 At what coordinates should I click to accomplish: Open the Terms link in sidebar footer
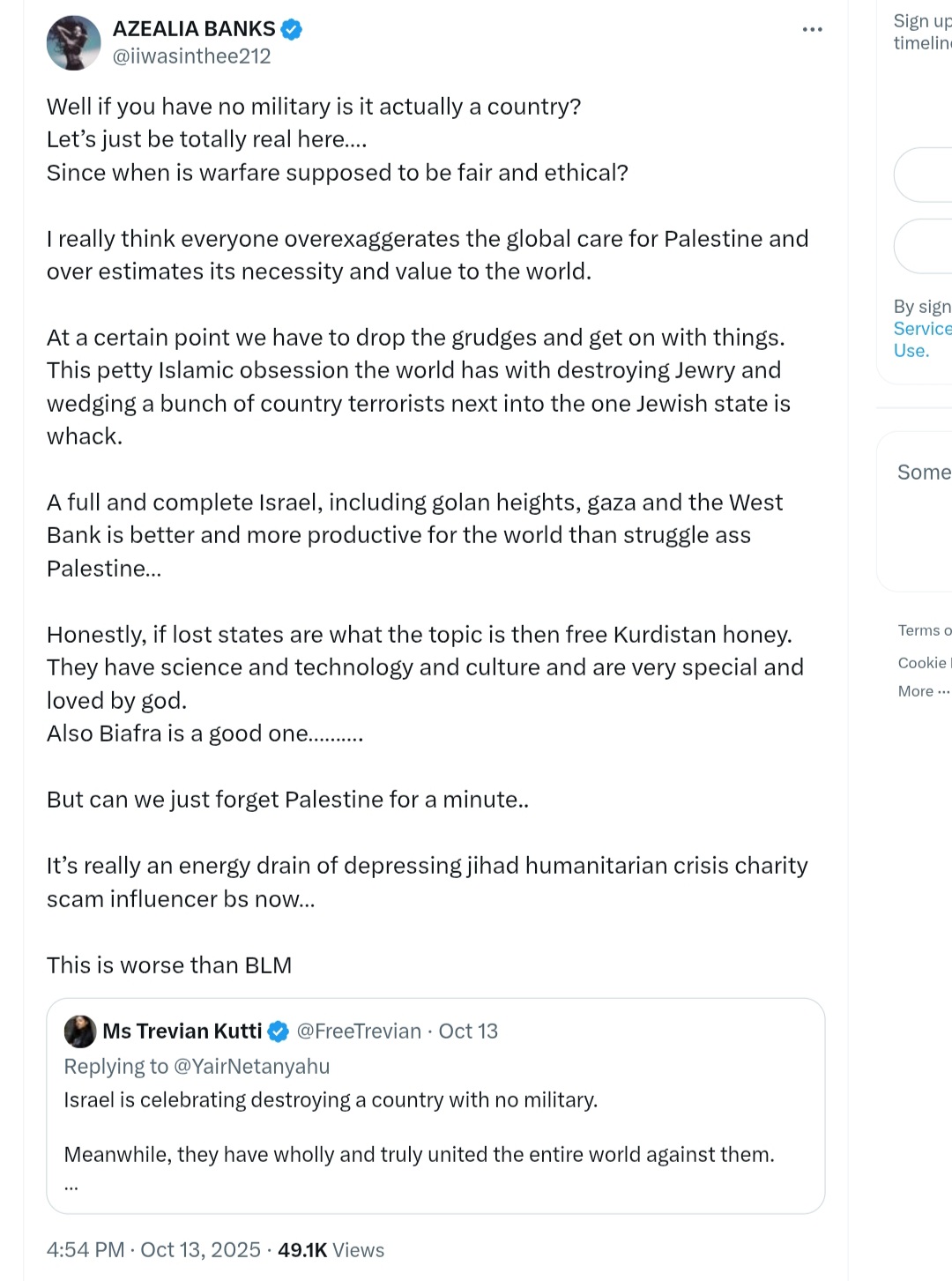click(x=925, y=630)
